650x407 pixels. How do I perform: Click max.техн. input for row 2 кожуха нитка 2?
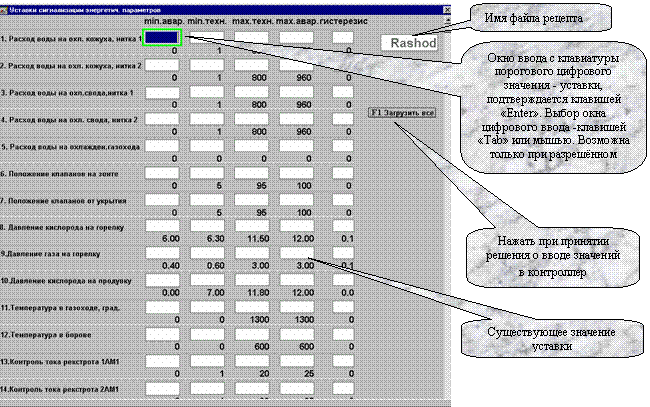pyautogui.click(x=251, y=65)
